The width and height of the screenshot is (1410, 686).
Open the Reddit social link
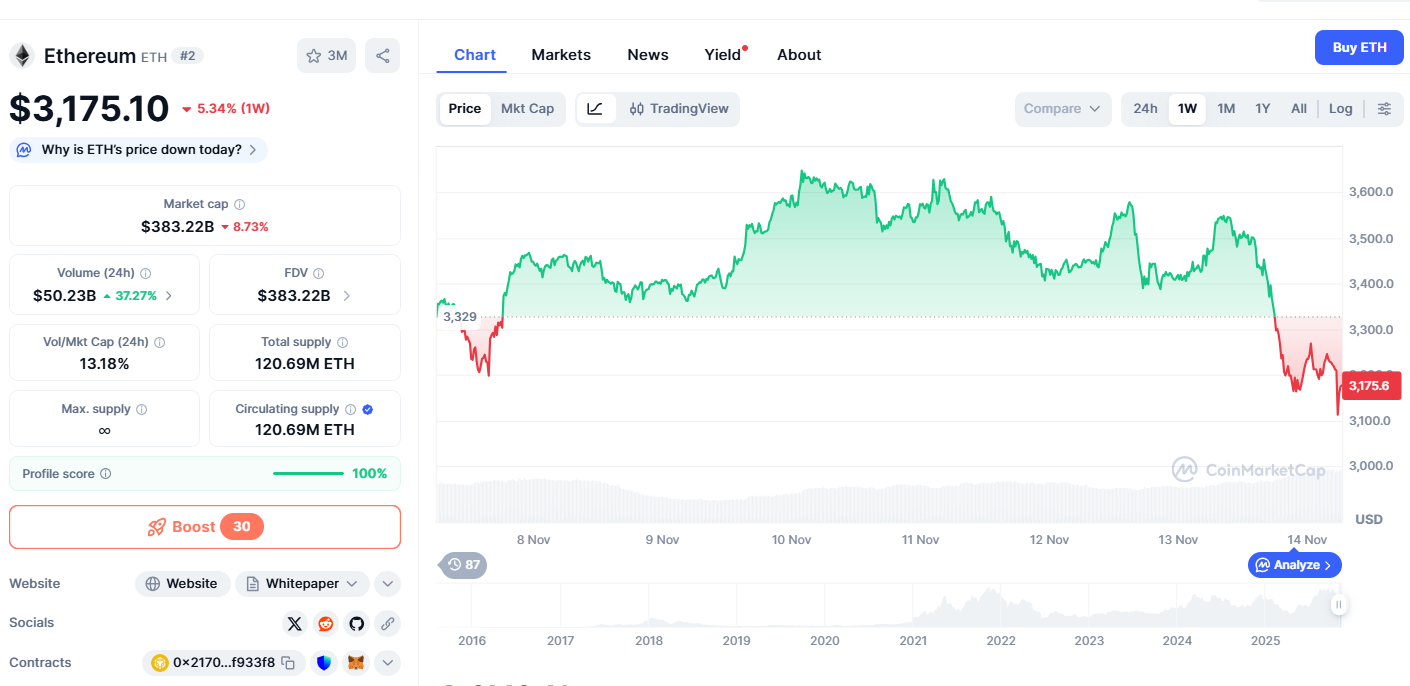pos(325,624)
